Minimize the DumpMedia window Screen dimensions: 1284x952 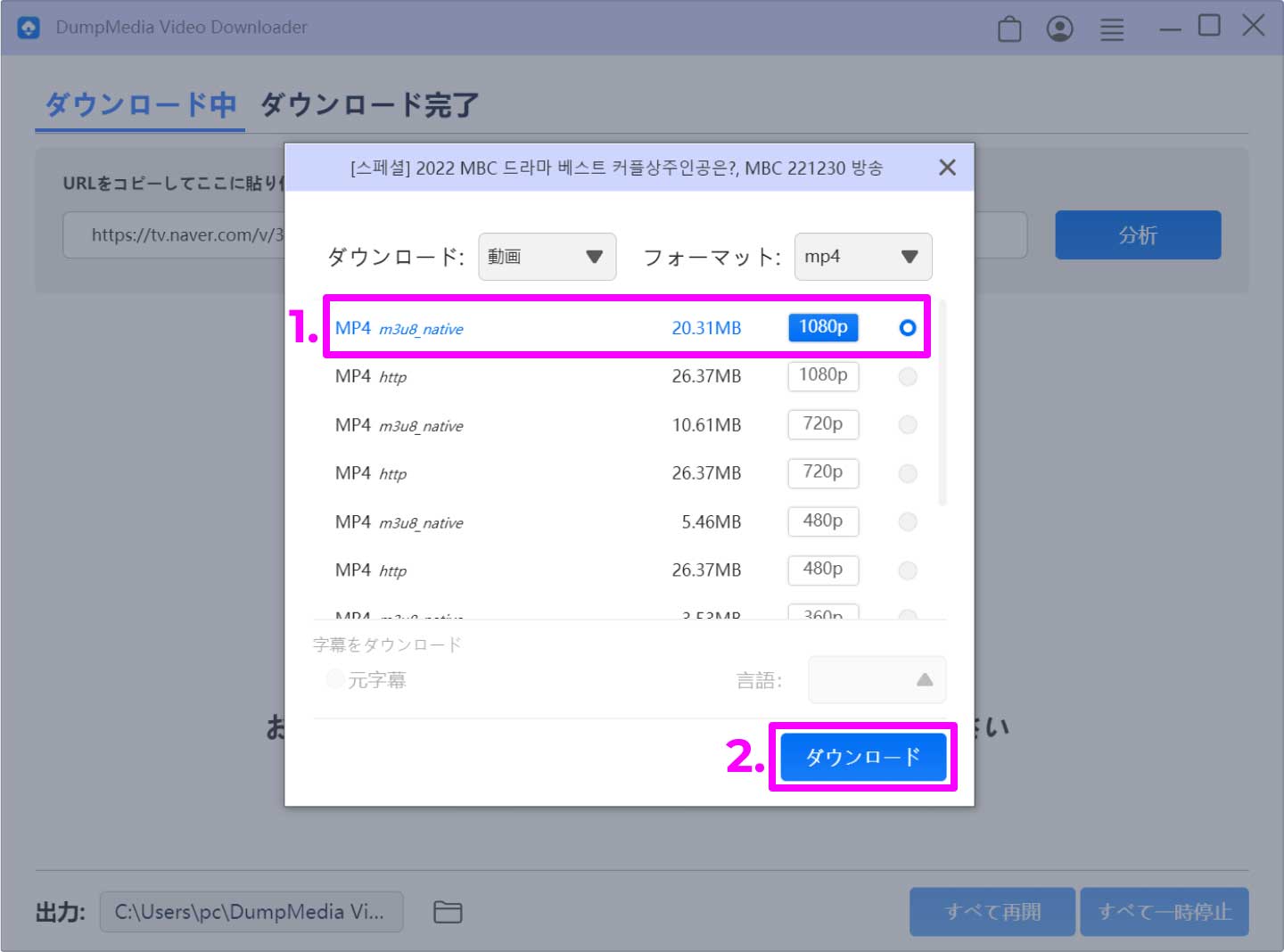(1170, 29)
